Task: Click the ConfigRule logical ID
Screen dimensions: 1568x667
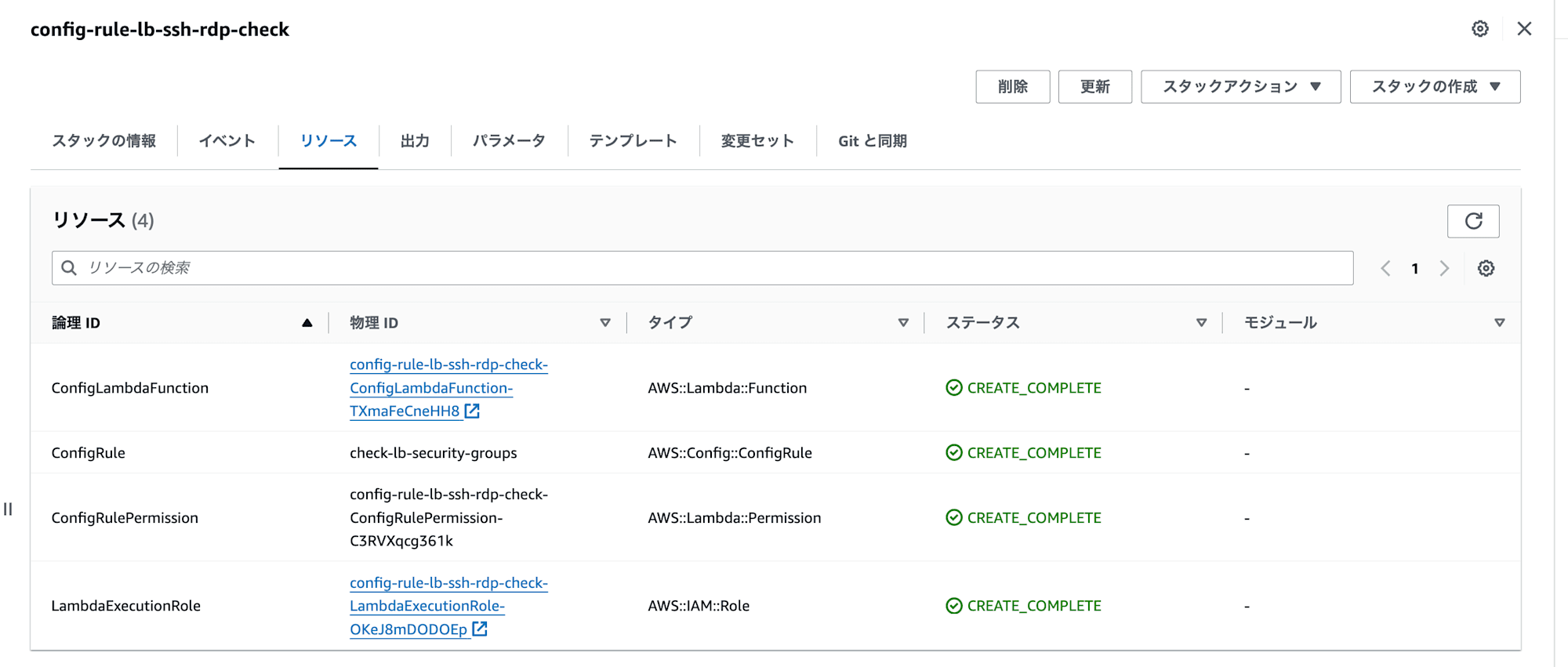Action: click(88, 453)
